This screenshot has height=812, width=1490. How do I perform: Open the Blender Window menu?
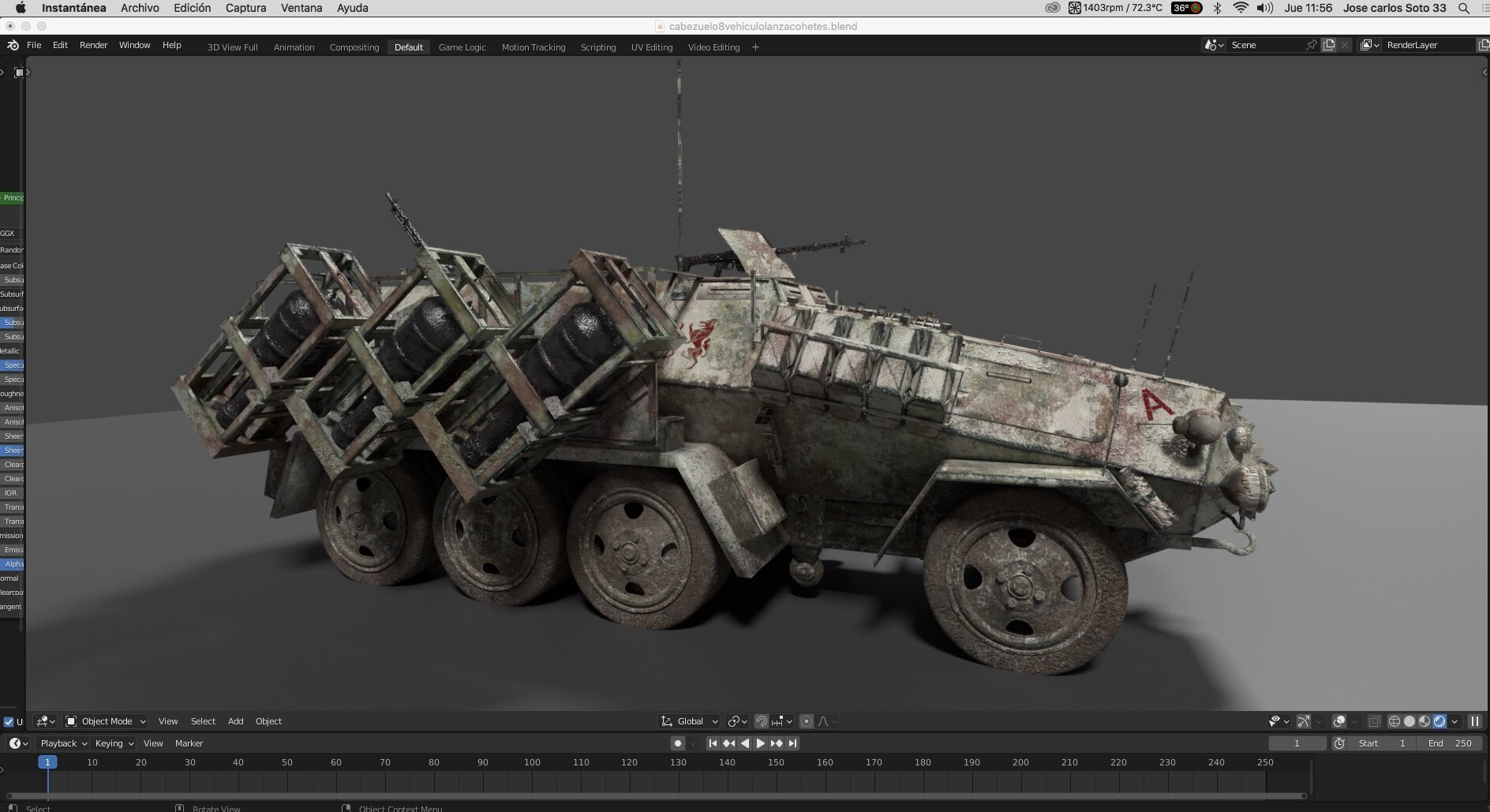coord(134,45)
